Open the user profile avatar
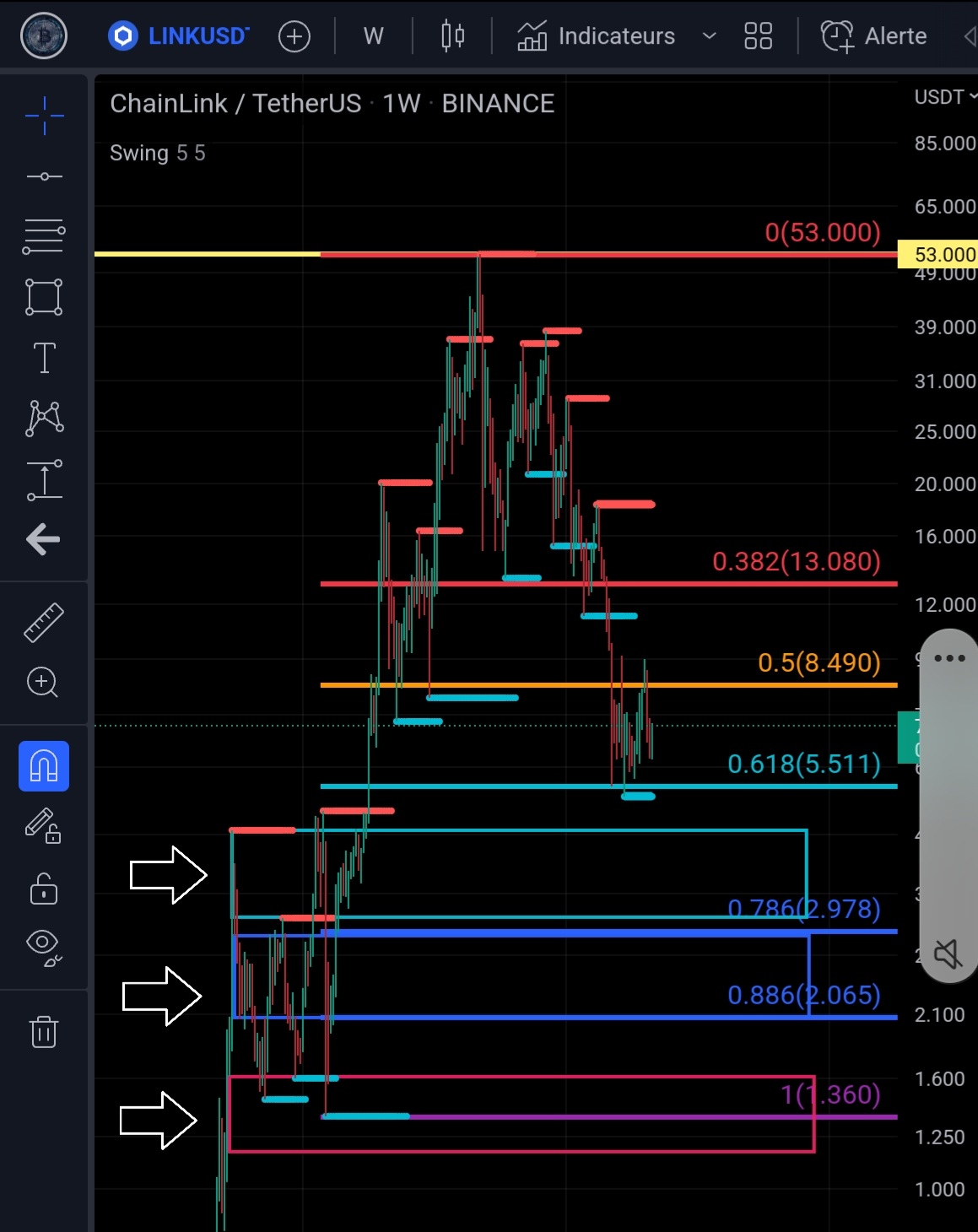Image resolution: width=978 pixels, height=1232 pixels. click(44, 36)
